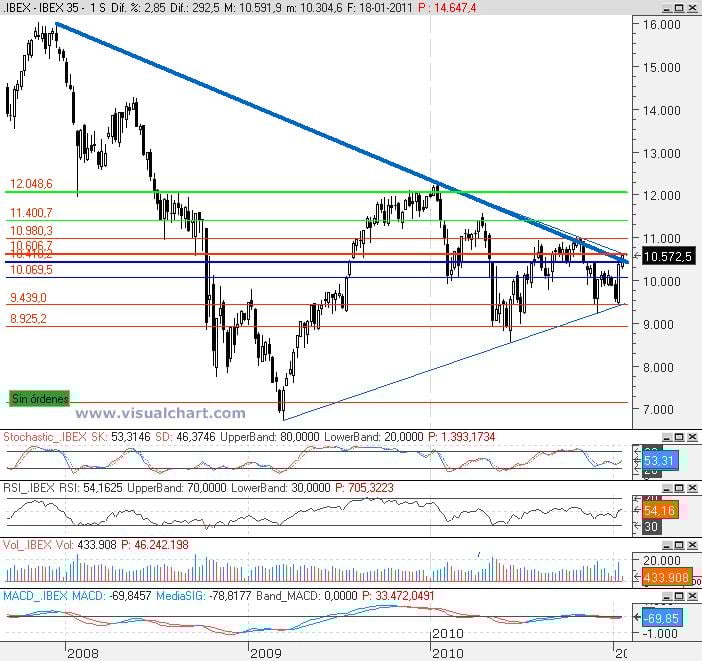
Task: Maximize the main IBEX 35 chart window
Action: click(x=679, y=8)
